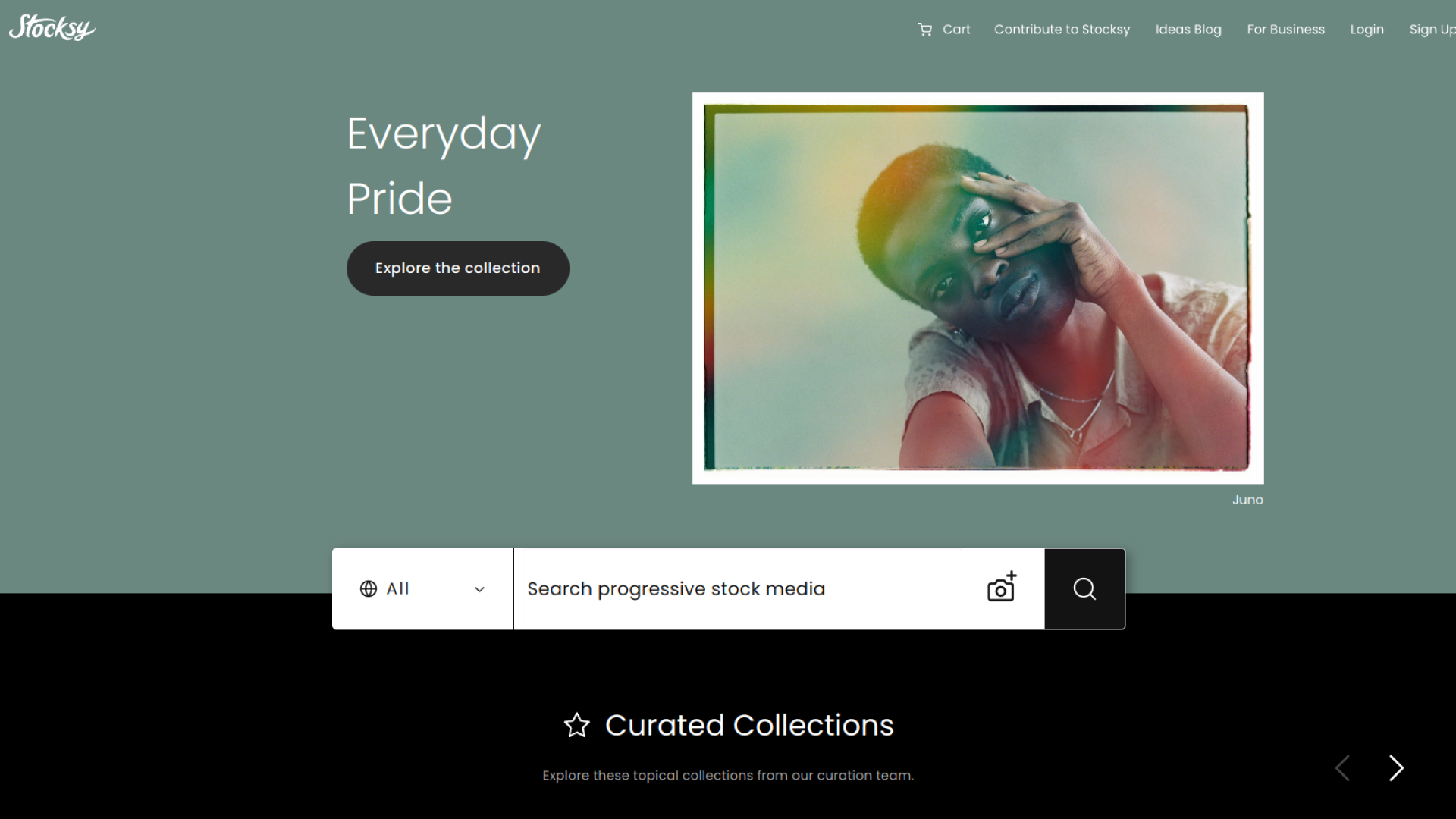Click the globe icon in media filter
Screen dimensions: 1456x819
coord(369,589)
